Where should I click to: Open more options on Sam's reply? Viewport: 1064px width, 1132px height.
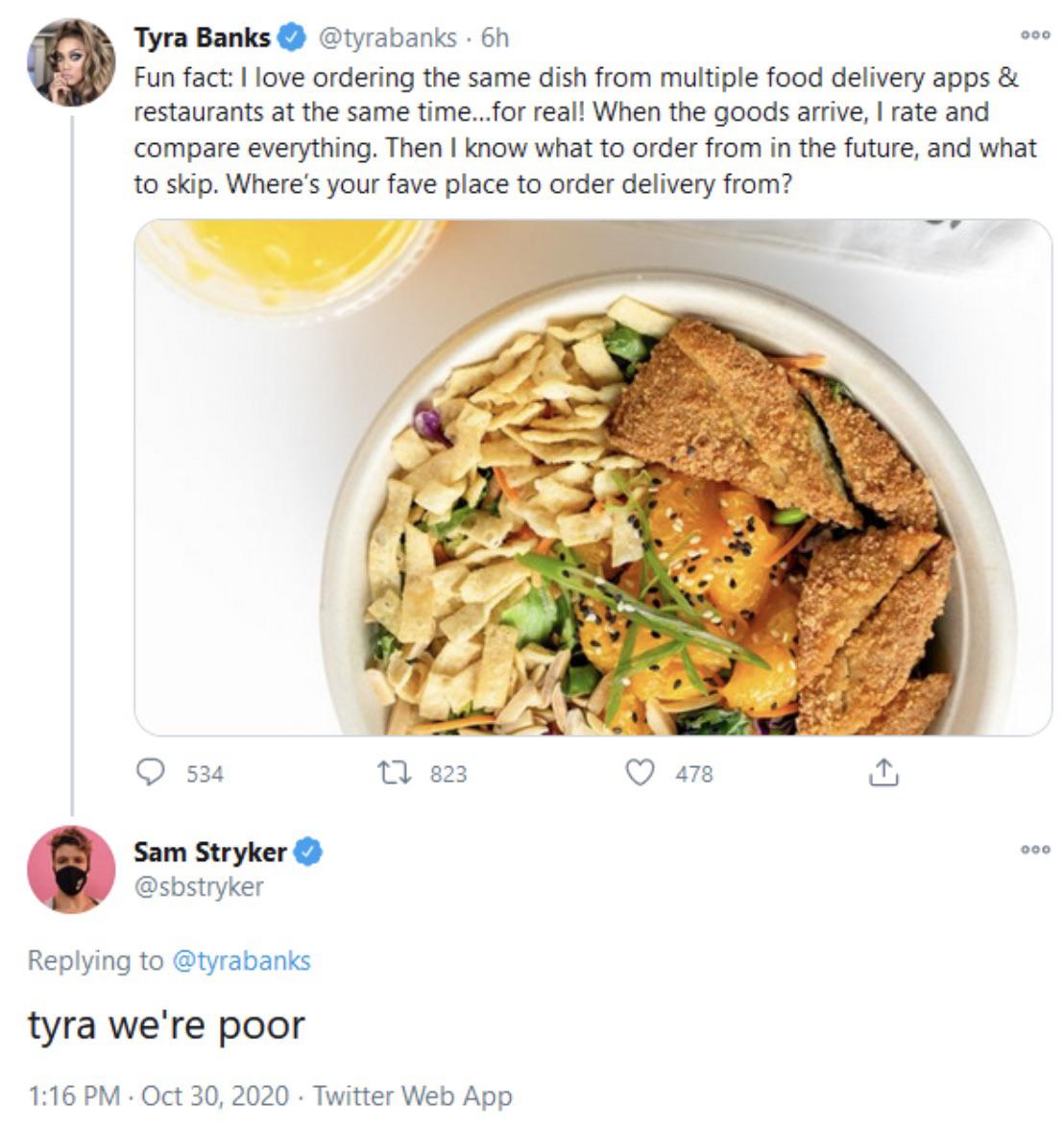(1035, 850)
